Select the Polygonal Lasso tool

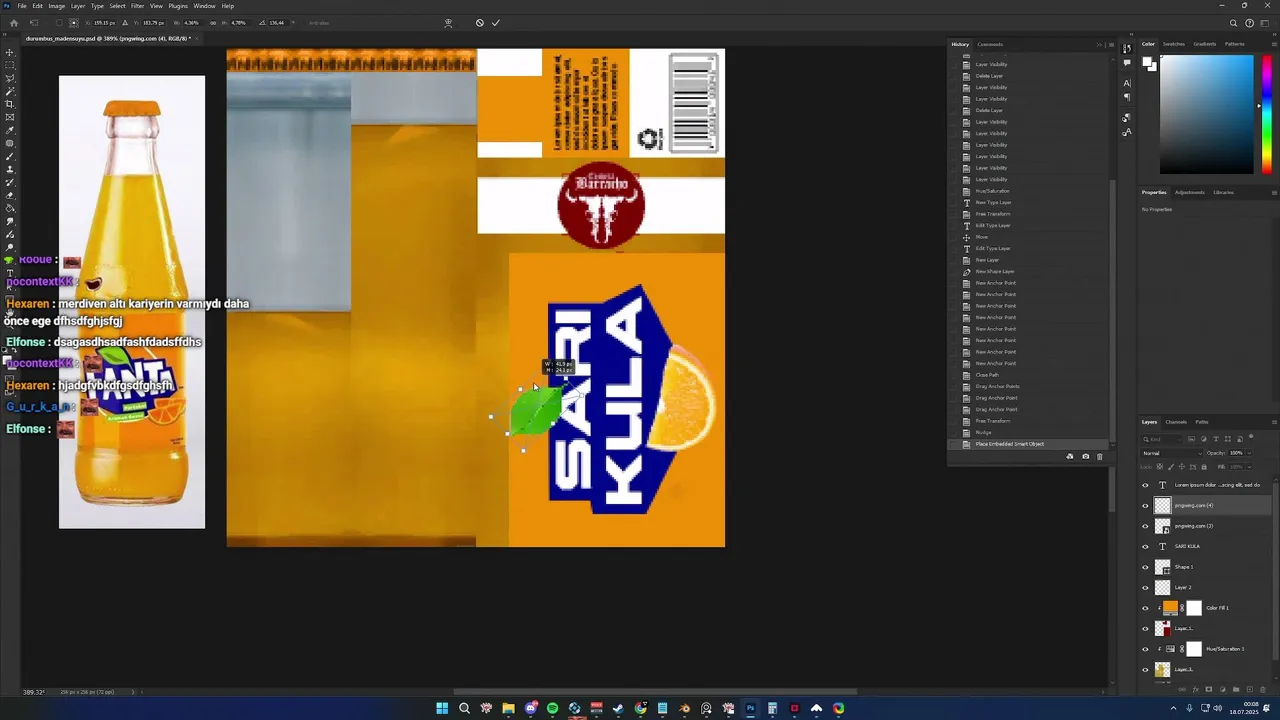click(10, 78)
